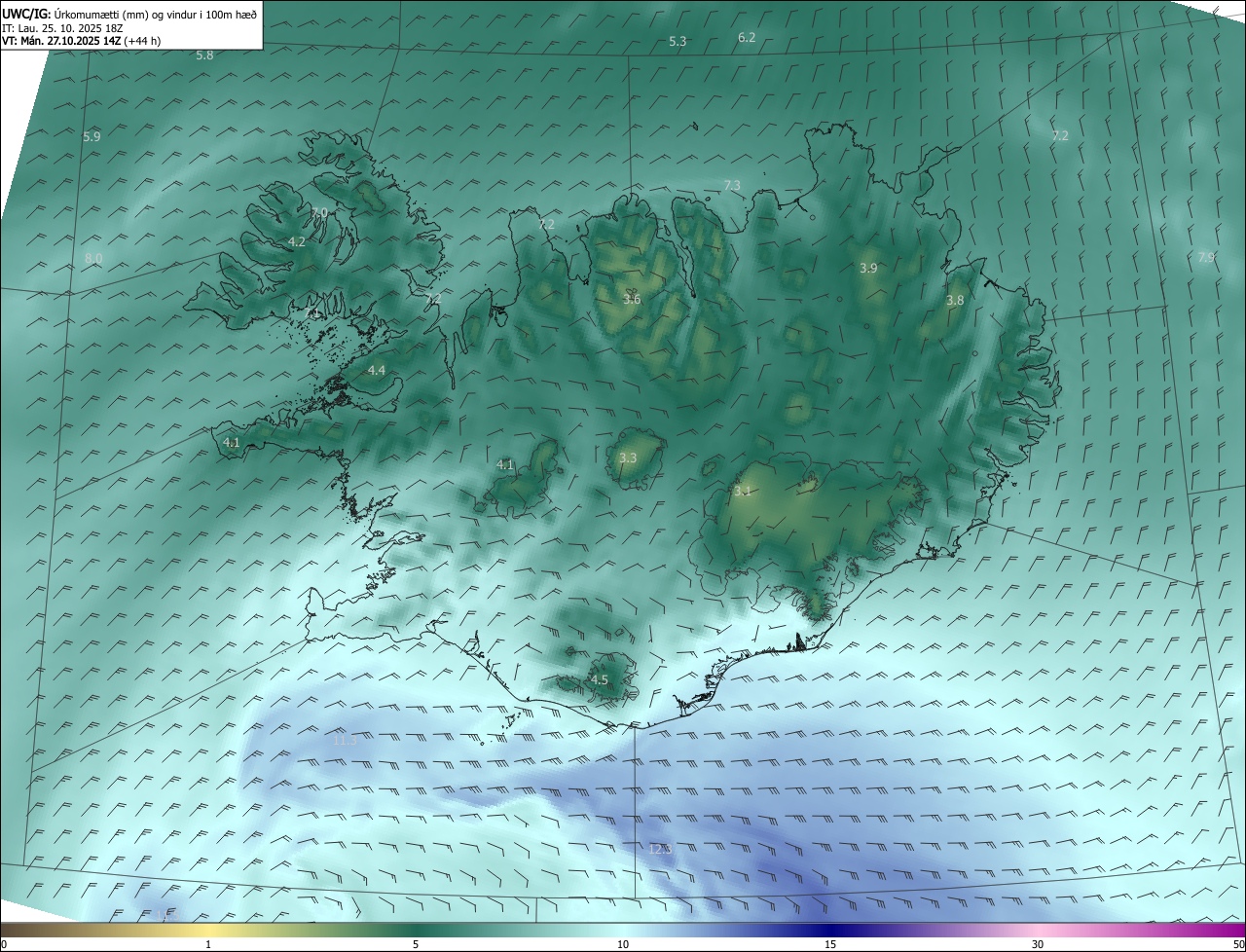This screenshot has width=1246, height=952.
Task: Select the 3.3 value label on the glacier
Action: [x=628, y=458]
